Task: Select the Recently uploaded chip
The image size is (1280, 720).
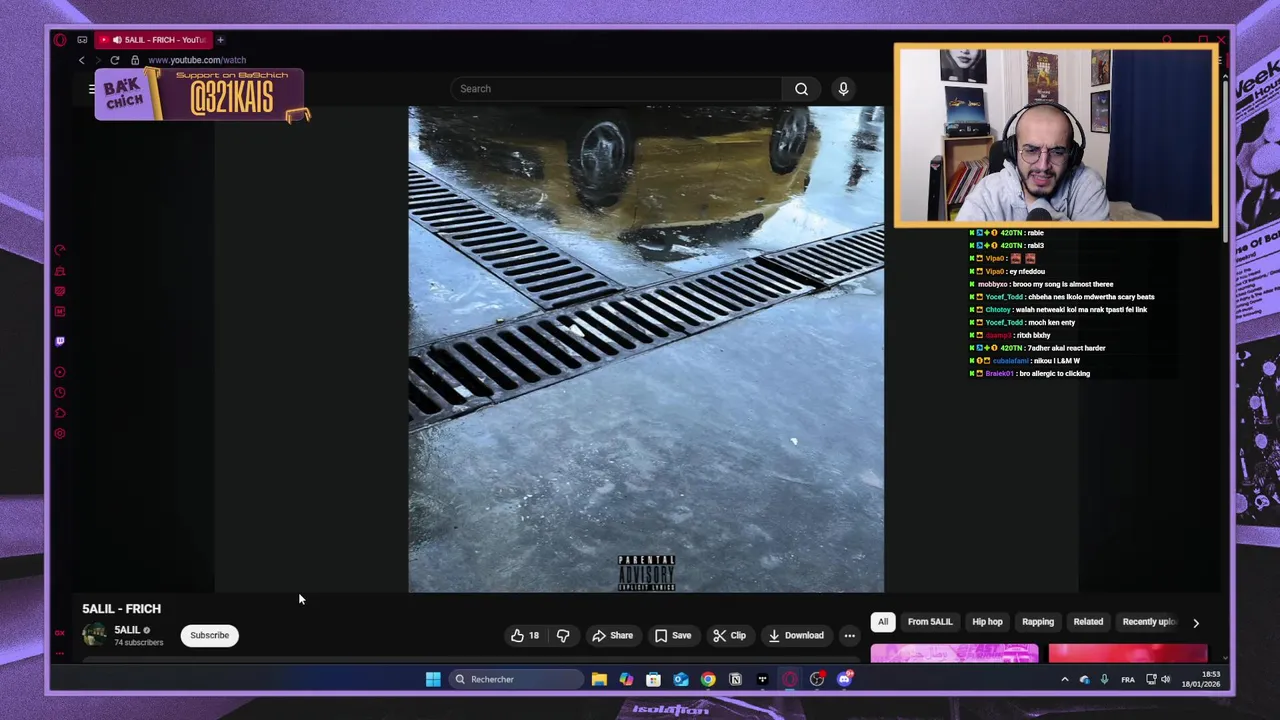Action: point(1148,622)
